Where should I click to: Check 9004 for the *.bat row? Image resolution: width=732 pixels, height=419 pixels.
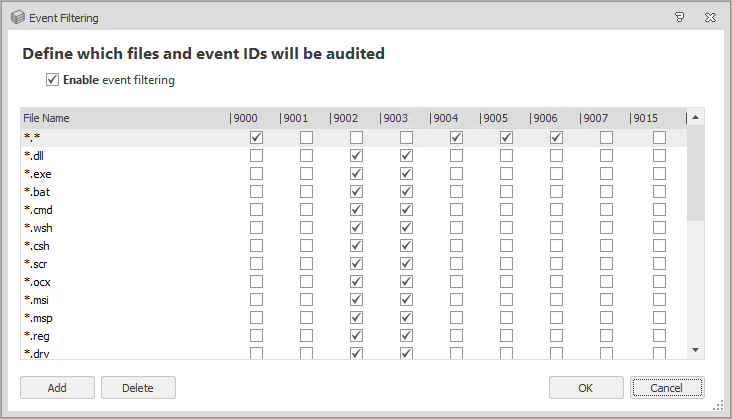pos(456,192)
